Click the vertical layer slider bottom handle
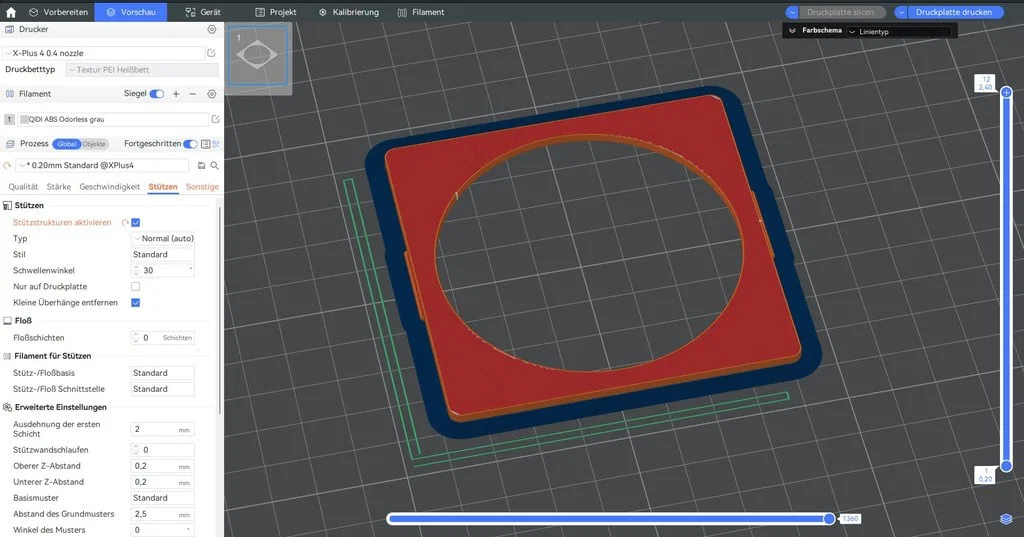This screenshot has width=1024, height=537. tap(1006, 466)
